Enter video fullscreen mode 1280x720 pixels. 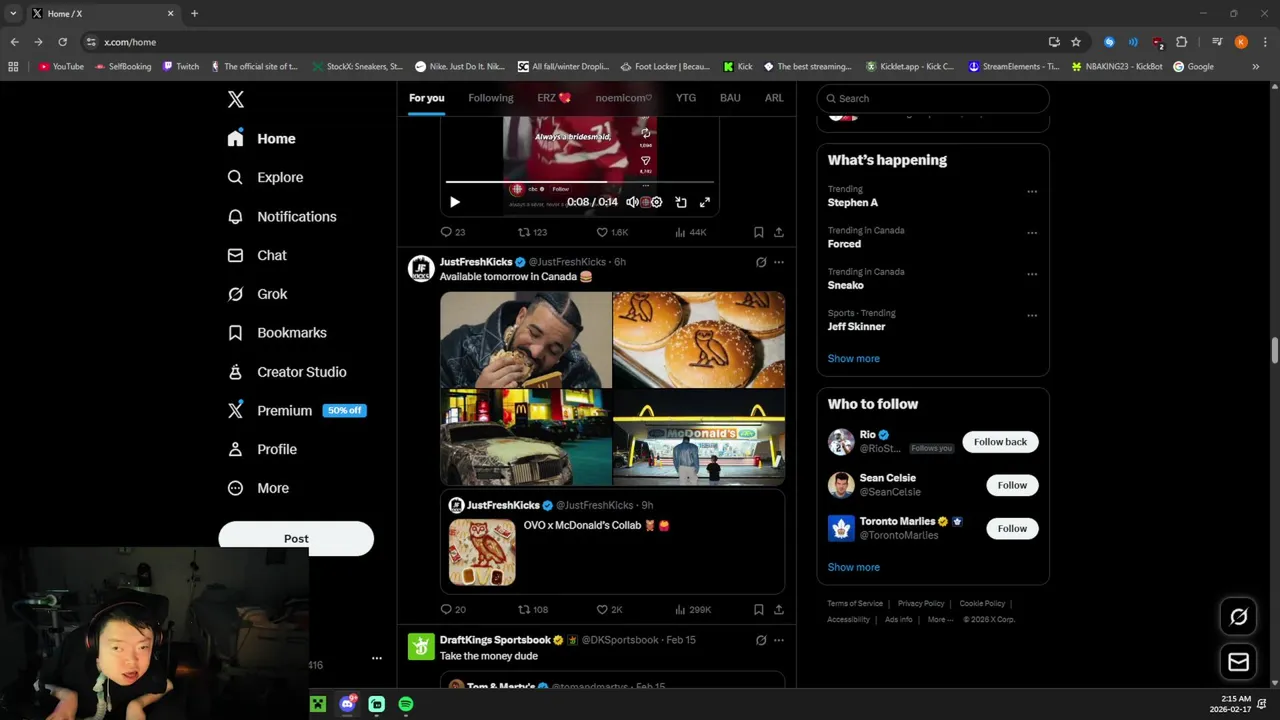[x=705, y=202]
